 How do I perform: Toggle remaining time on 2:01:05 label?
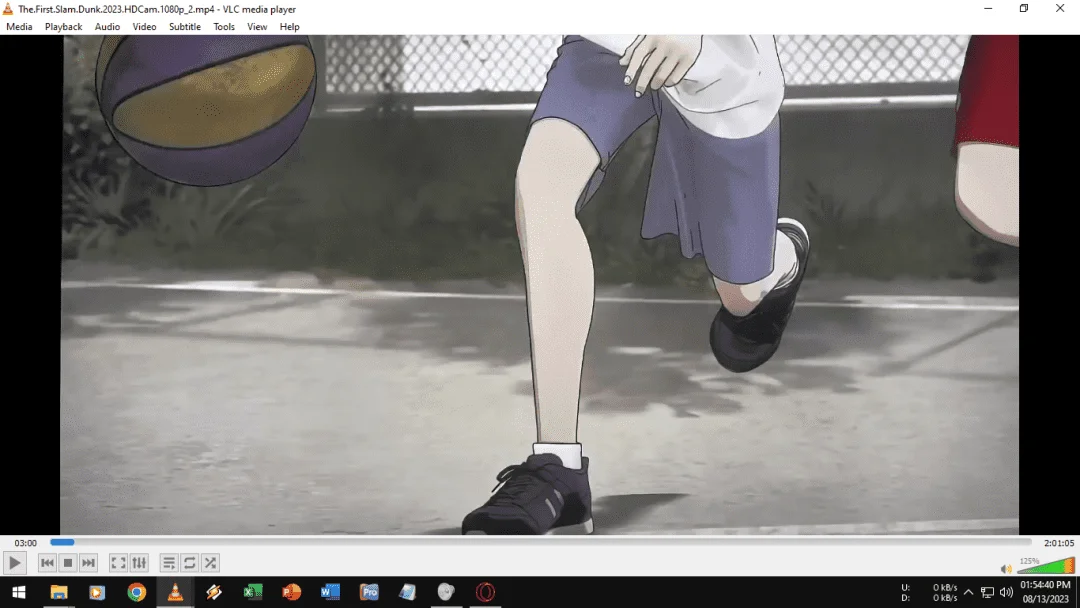click(1059, 543)
